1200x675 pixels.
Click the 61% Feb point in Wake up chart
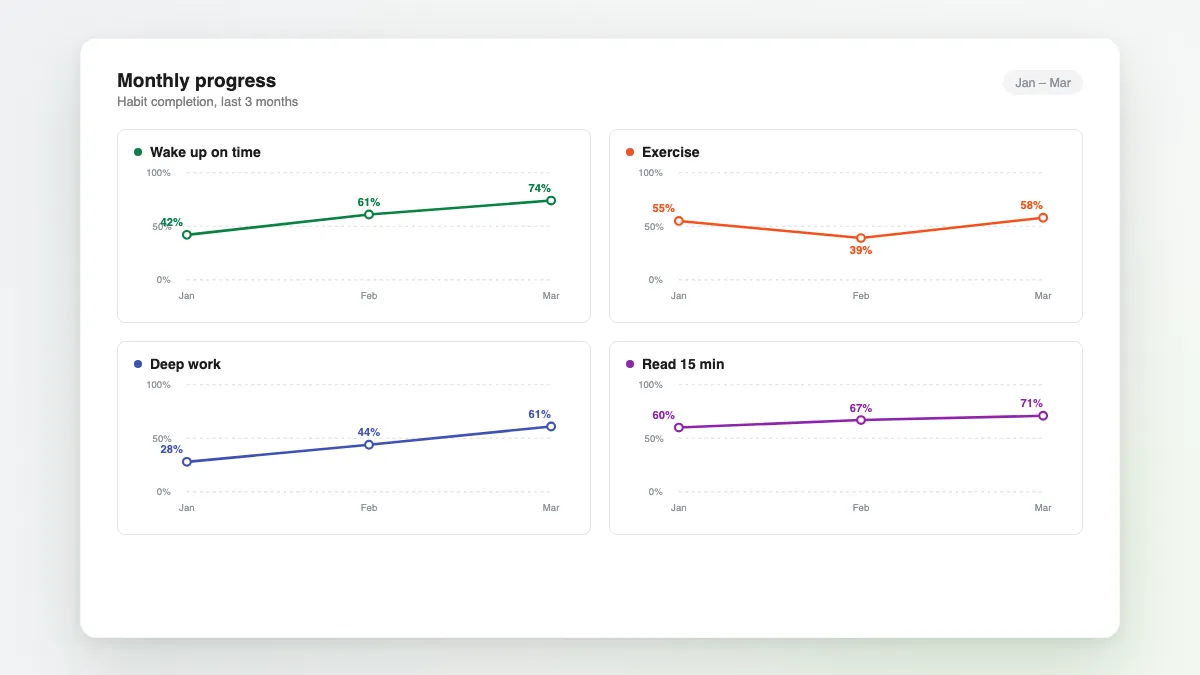369,214
